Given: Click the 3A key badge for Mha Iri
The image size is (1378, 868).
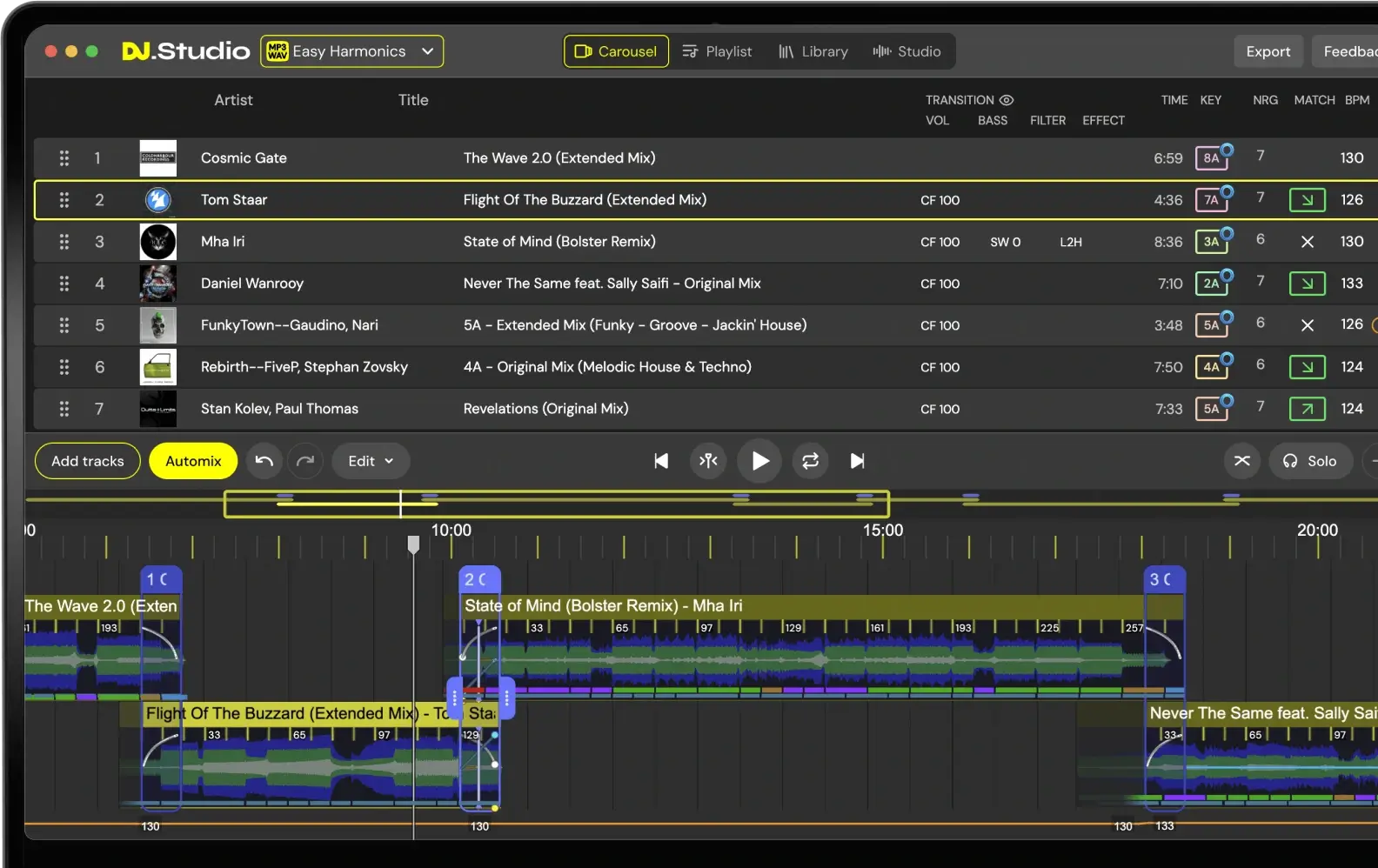Looking at the screenshot, I should coord(1212,242).
